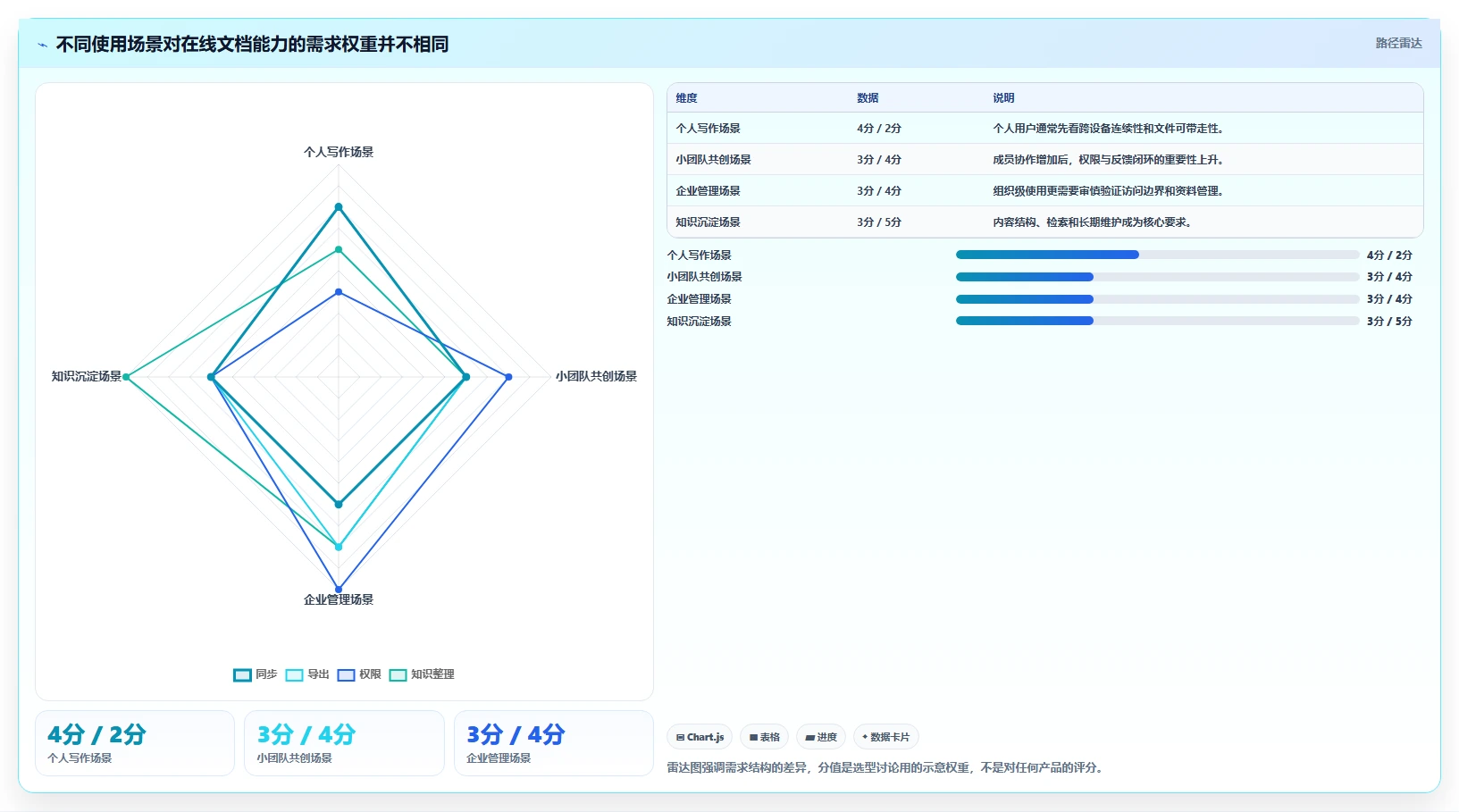This screenshot has width=1459, height=812.
Task: Click the 知识沉淀场景 progress bar
Action: pyautogui.click(x=1157, y=321)
